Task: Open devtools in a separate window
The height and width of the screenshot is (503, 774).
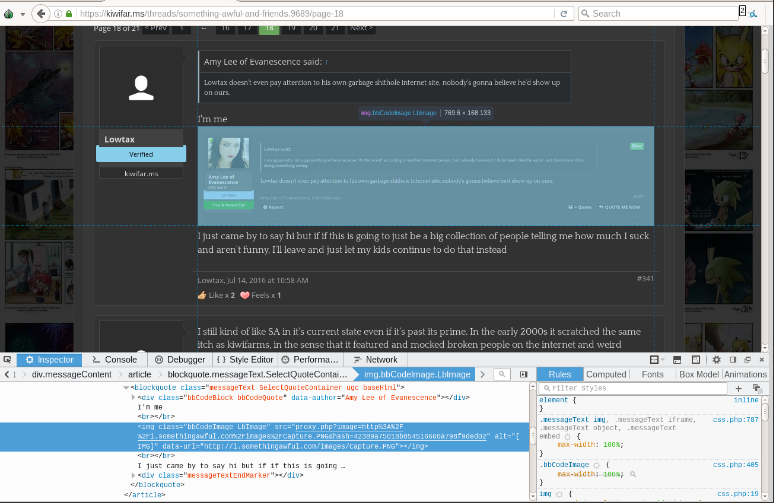Action: (747, 360)
